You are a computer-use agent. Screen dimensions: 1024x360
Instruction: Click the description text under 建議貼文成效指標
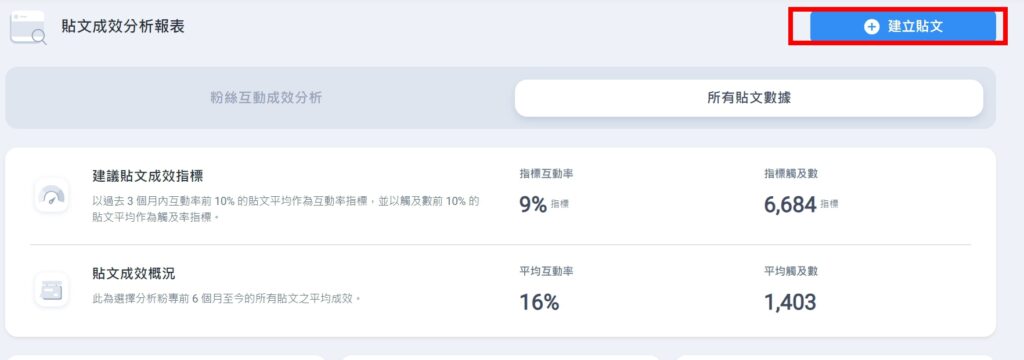click(x=286, y=209)
